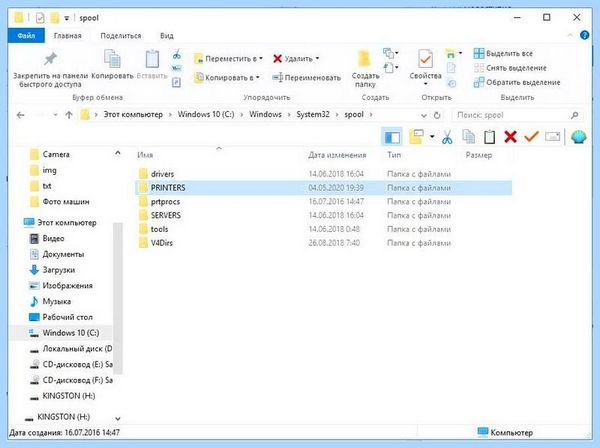Open Музыка in sidebar
600x448 pixels.
click(x=57, y=301)
